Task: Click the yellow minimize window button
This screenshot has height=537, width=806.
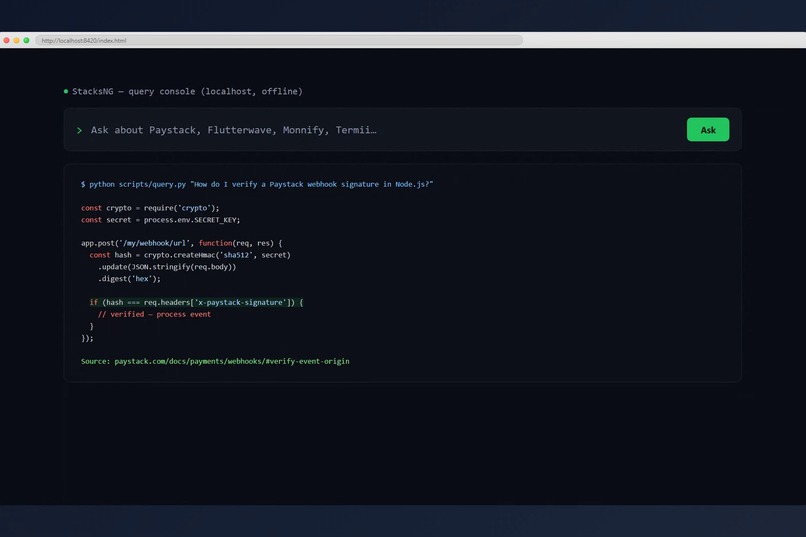Action: point(16,40)
